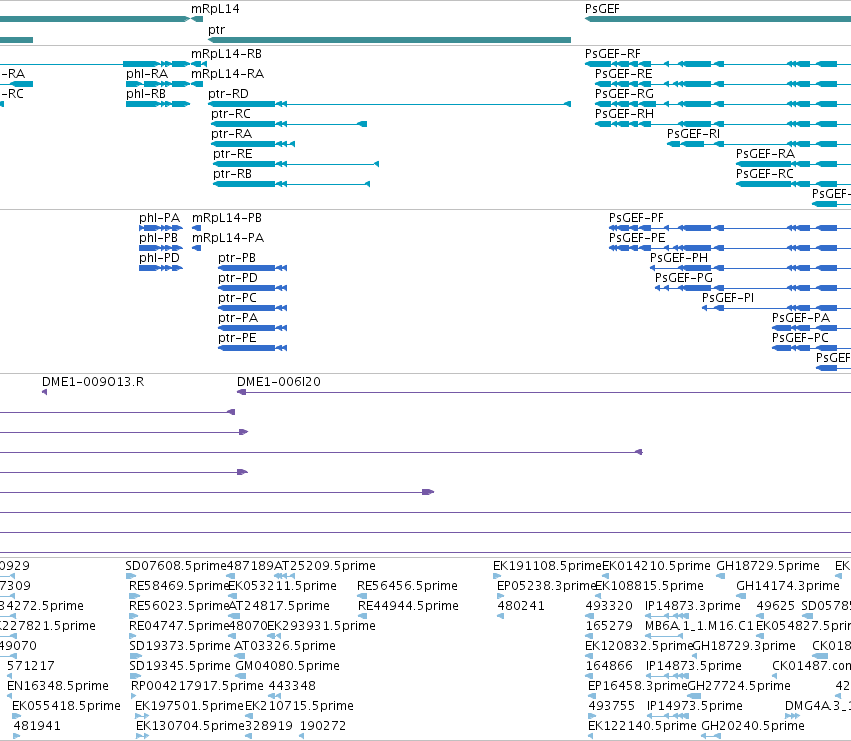Select the SD07608.5prime EST label

(x=176, y=566)
